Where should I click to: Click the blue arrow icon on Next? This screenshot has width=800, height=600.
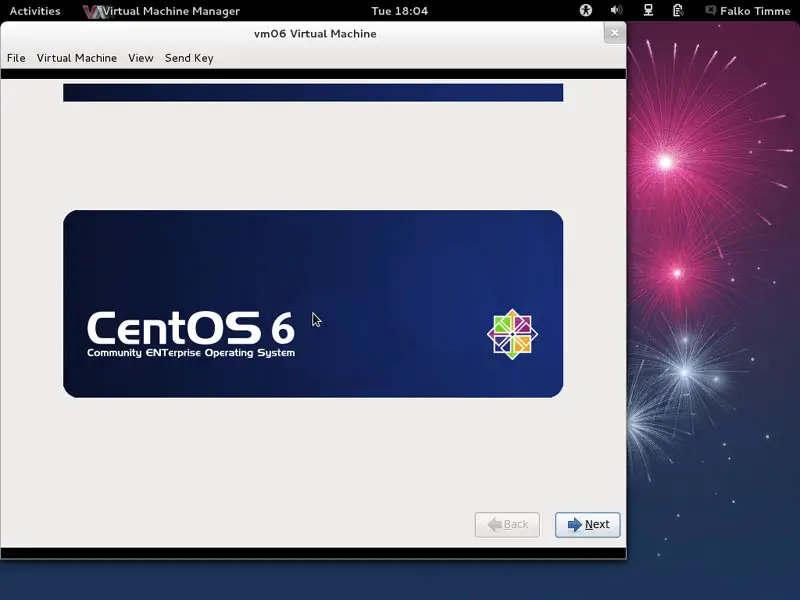574,524
